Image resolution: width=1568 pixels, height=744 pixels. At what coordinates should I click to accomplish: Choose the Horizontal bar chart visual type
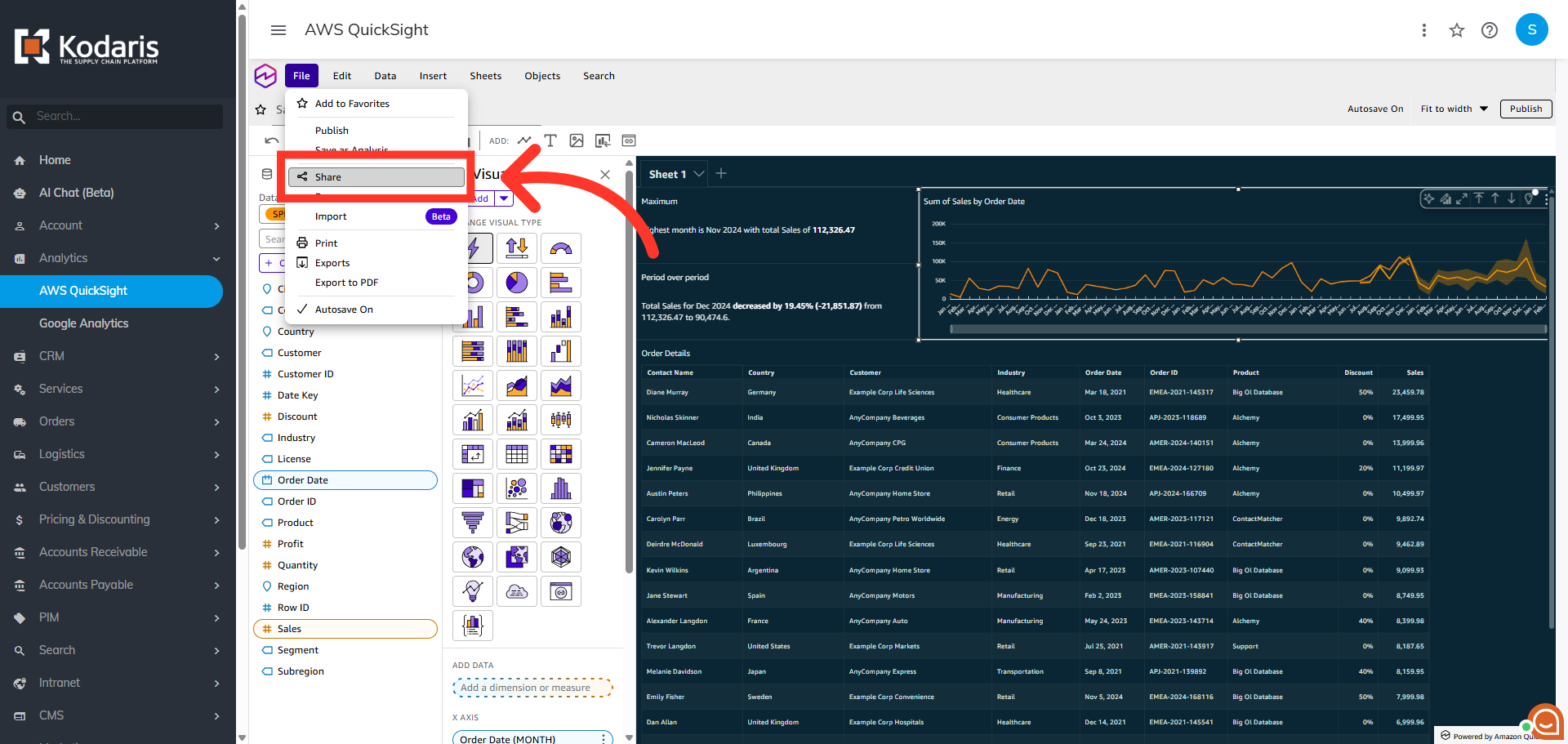(x=561, y=283)
